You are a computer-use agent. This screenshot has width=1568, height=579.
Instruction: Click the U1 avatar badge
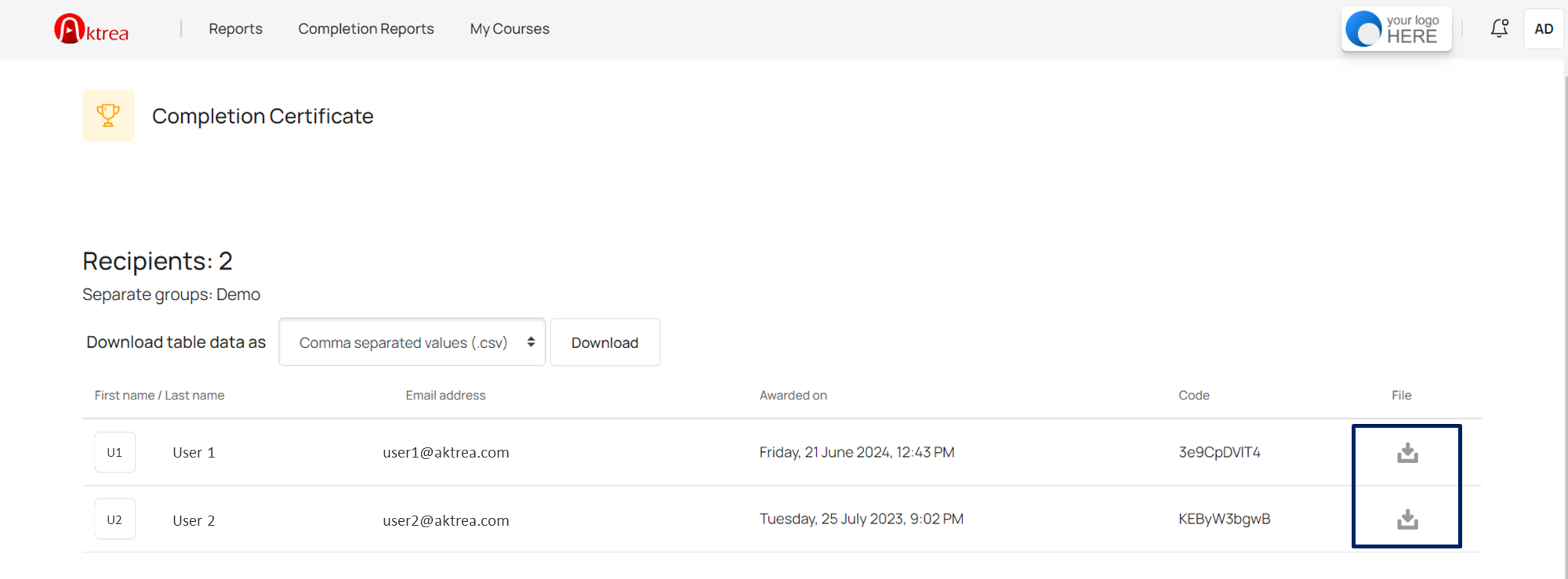tap(114, 453)
